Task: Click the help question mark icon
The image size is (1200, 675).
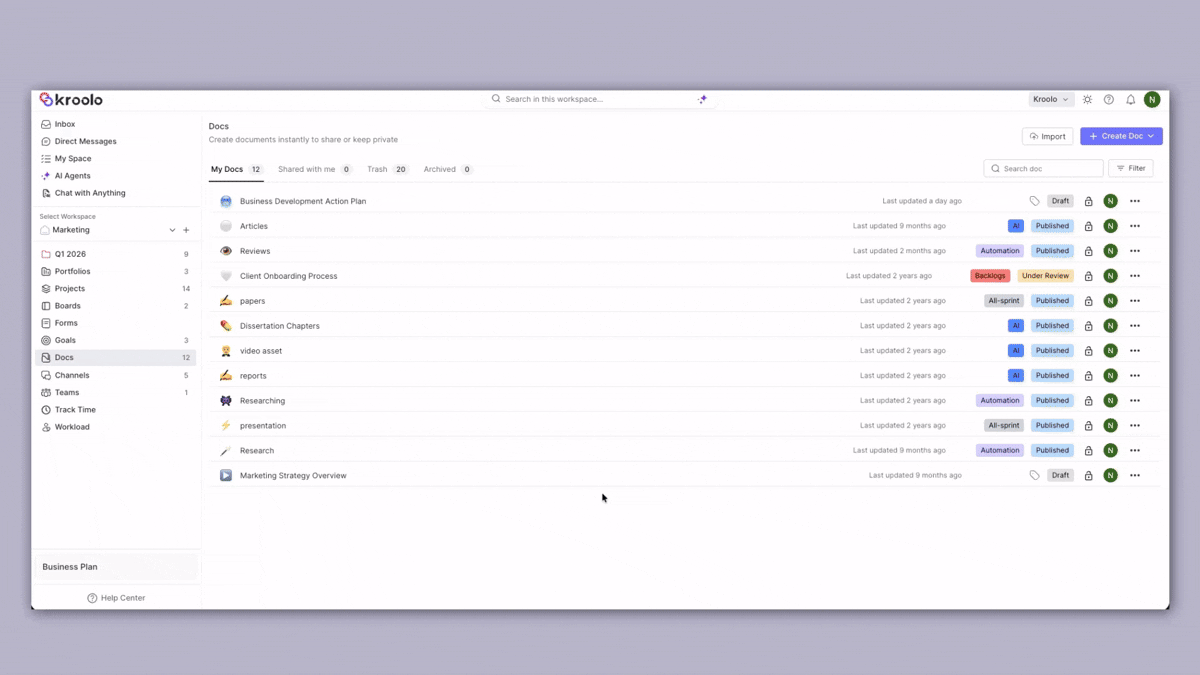Action: click(x=1108, y=99)
